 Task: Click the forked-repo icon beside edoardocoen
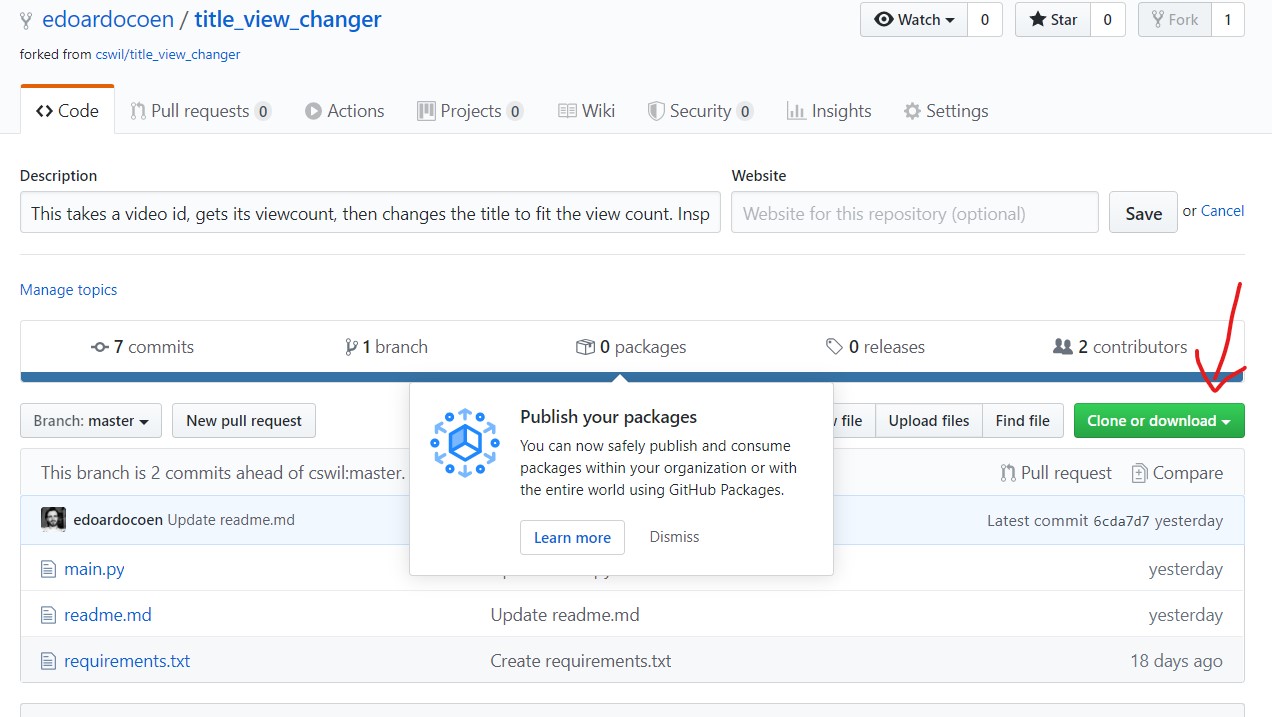(x=26, y=20)
